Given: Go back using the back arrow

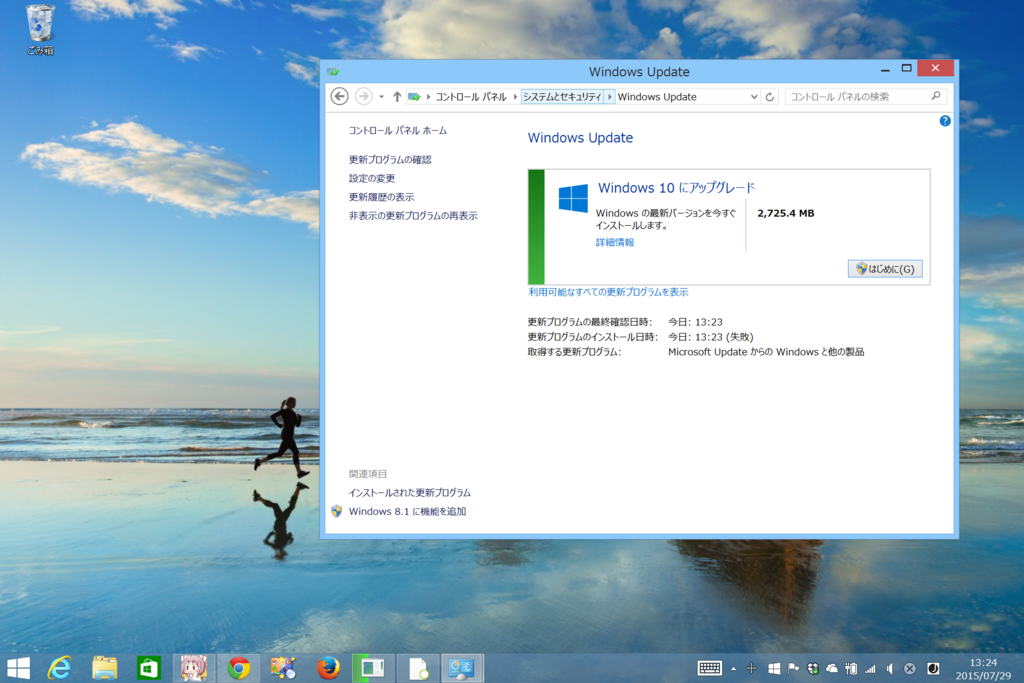Looking at the screenshot, I should coord(340,97).
